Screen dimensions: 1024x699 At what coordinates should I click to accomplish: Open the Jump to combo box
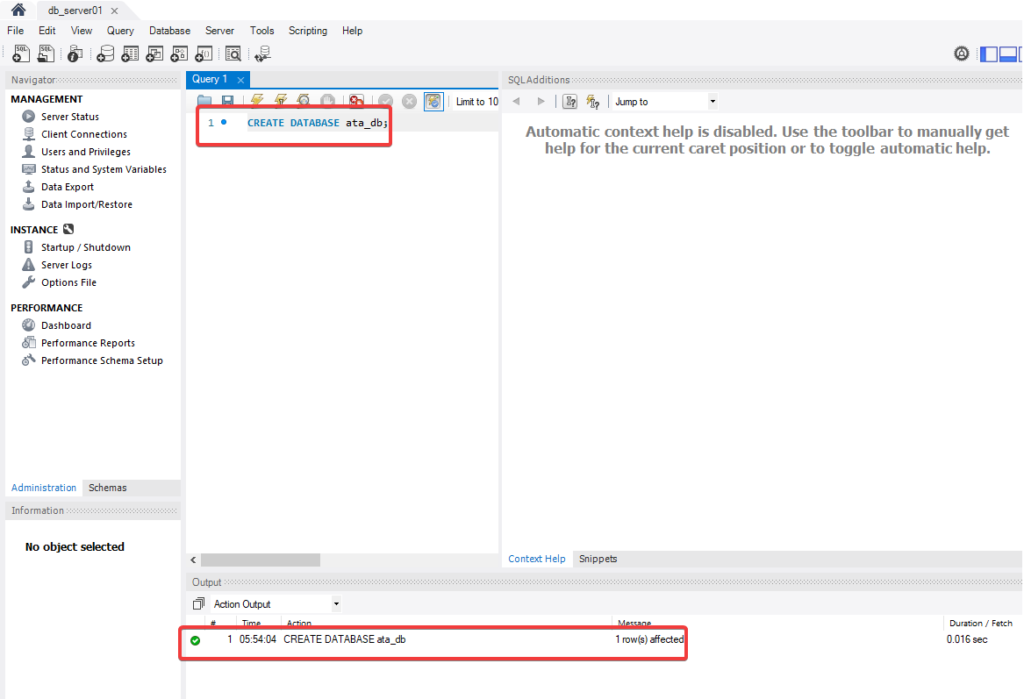[x=712, y=100]
